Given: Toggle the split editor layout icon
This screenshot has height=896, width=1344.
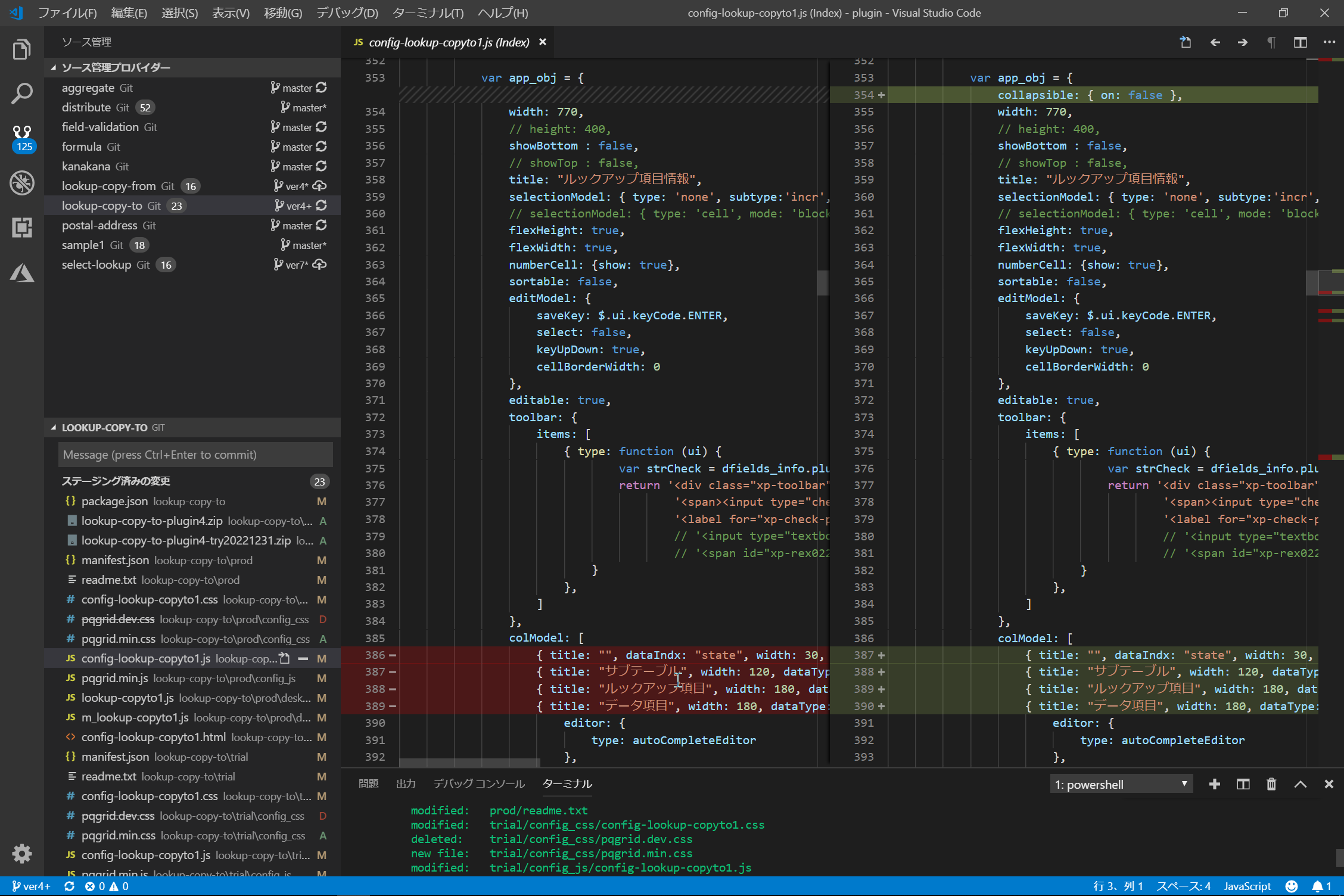Looking at the screenshot, I should click(x=1300, y=42).
